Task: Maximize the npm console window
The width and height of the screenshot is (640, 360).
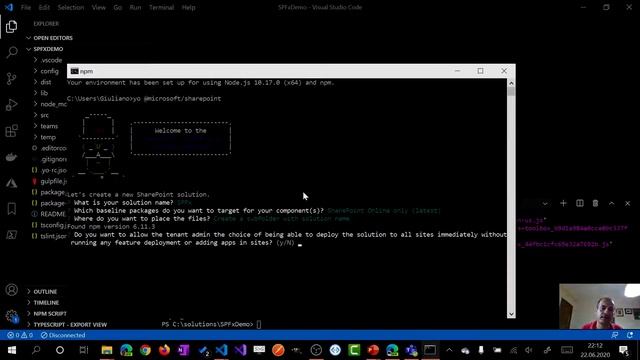Action: click(480, 71)
